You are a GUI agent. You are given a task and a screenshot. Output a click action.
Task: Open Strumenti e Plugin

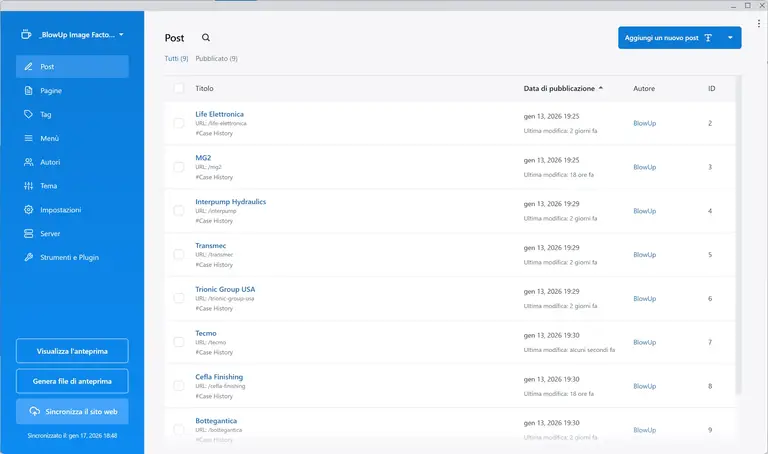(72, 257)
